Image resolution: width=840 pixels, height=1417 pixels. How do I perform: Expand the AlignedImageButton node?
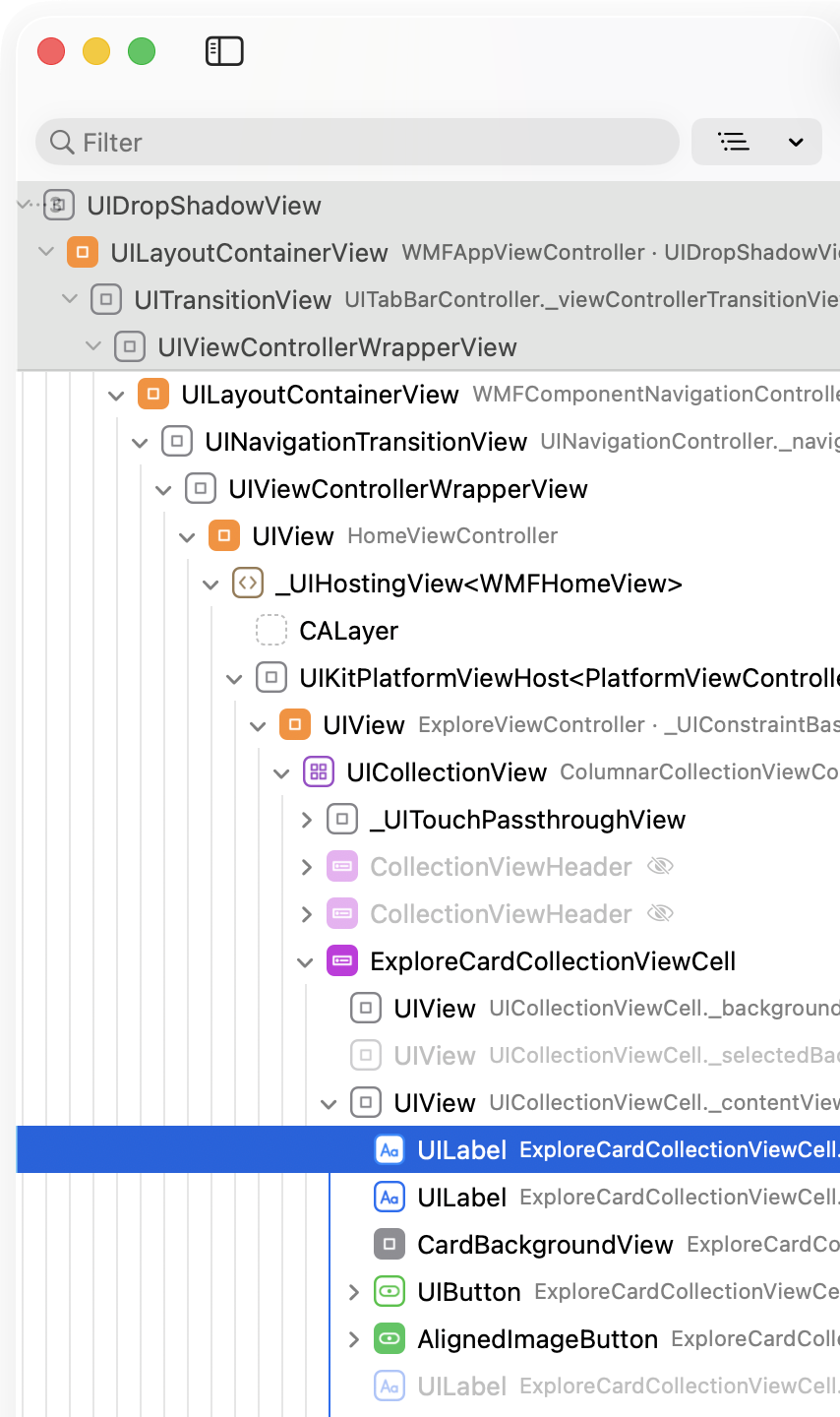(x=353, y=1338)
